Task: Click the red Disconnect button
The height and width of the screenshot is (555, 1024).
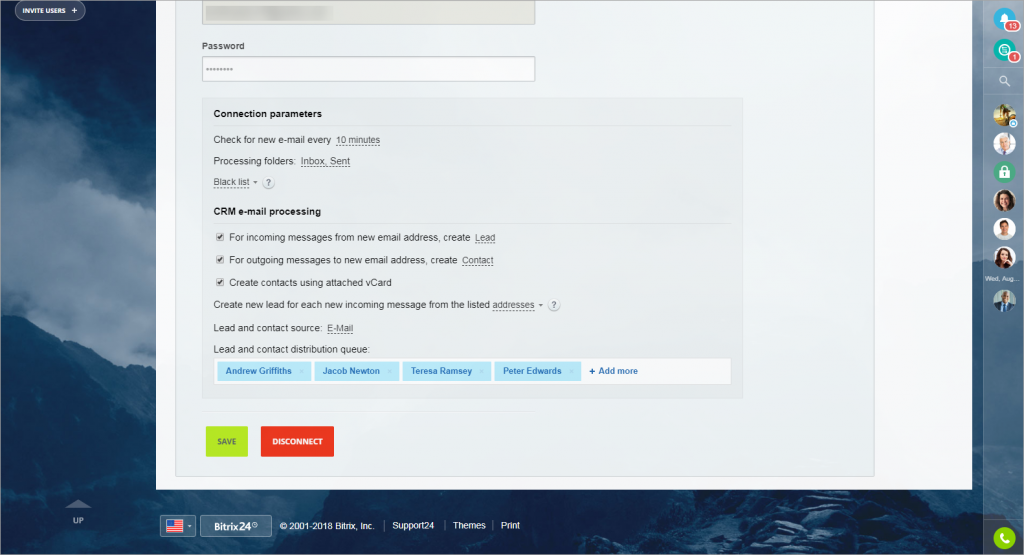Action: coord(297,441)
